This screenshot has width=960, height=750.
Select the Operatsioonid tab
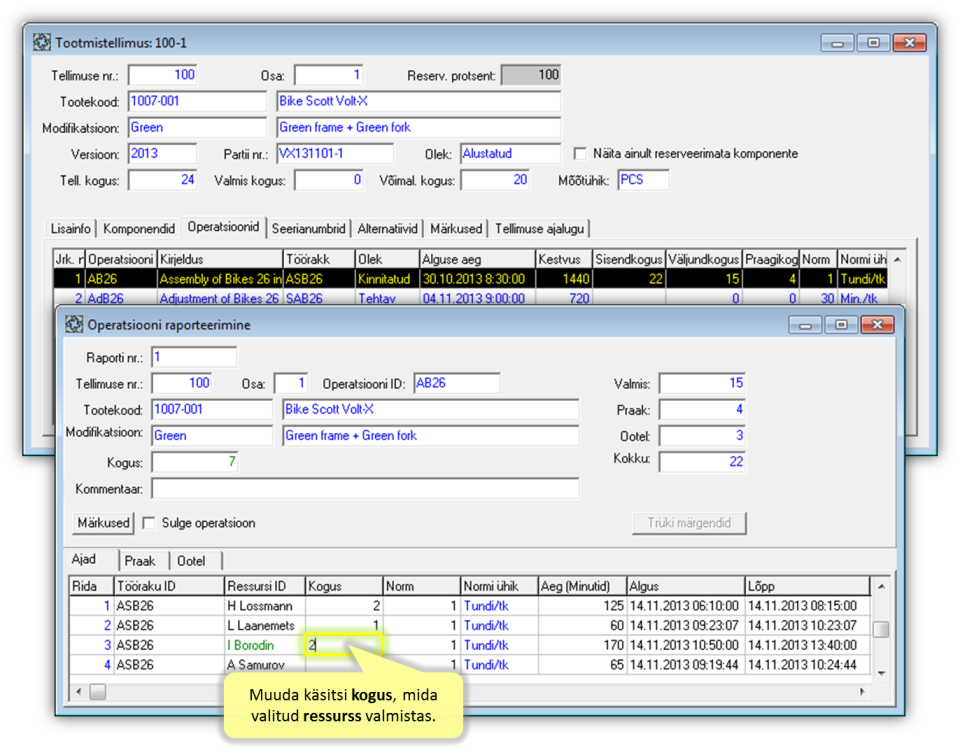point(223,227)
